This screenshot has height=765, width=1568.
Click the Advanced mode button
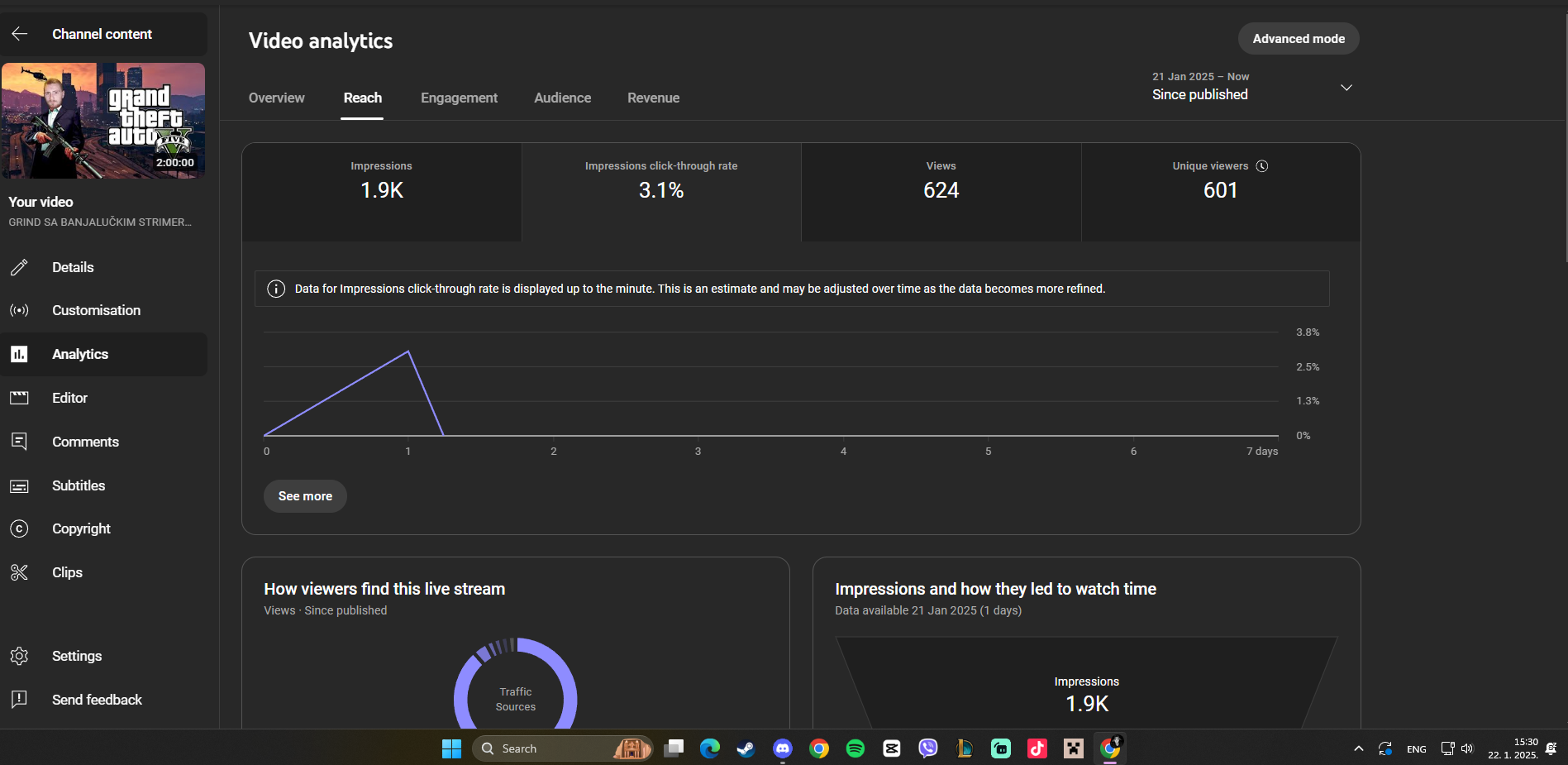coord(1299,39)
